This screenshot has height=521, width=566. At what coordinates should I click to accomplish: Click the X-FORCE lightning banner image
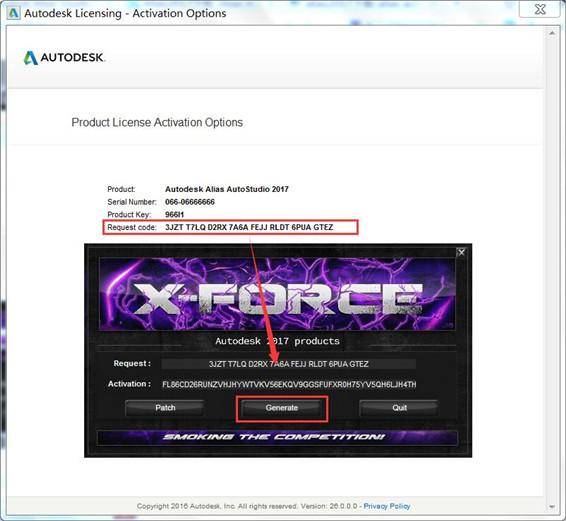pos(277,294)
